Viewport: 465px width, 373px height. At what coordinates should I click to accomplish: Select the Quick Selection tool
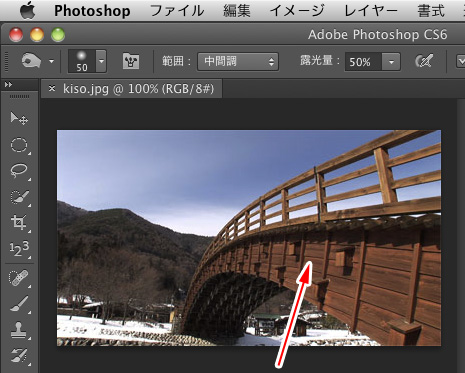point(19,197)
